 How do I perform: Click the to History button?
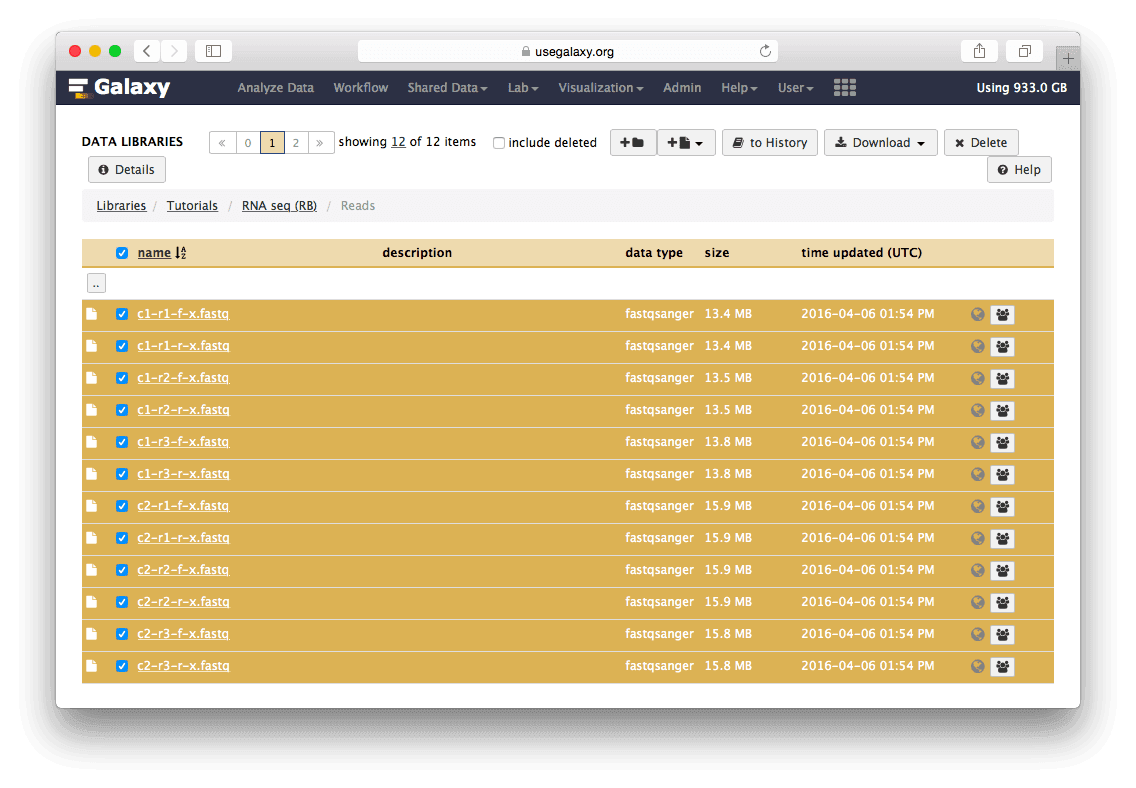coord(769,143)
